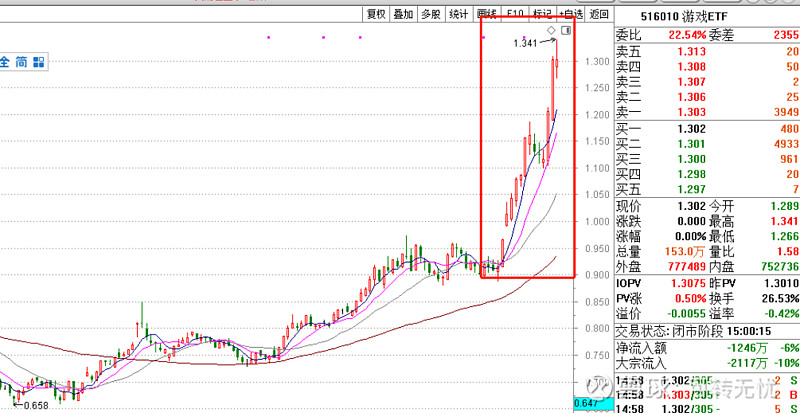Click the 内盘 value 752736

[x=778, y=266]
